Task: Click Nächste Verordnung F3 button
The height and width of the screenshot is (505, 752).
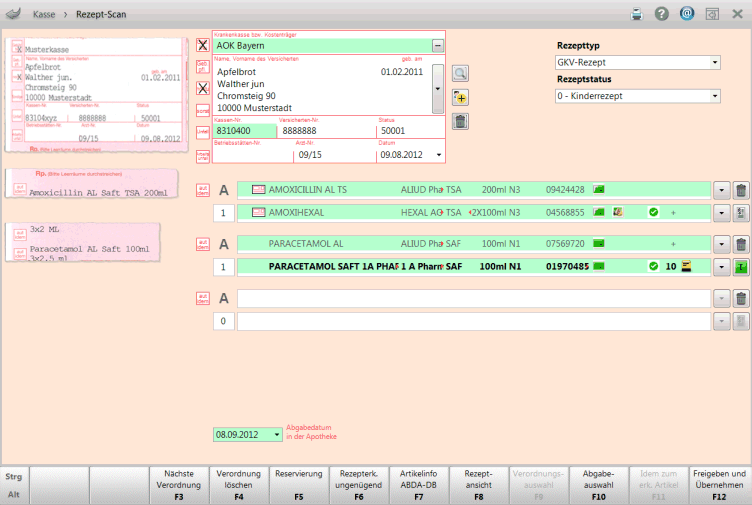Action: pos(179,485)
